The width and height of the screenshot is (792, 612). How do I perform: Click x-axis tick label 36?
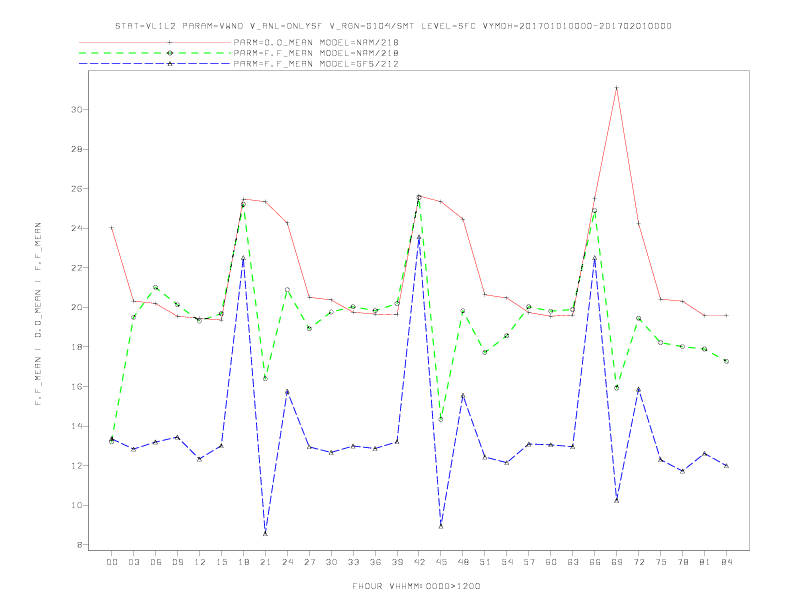pyautogui.click(x=375, y=562)
